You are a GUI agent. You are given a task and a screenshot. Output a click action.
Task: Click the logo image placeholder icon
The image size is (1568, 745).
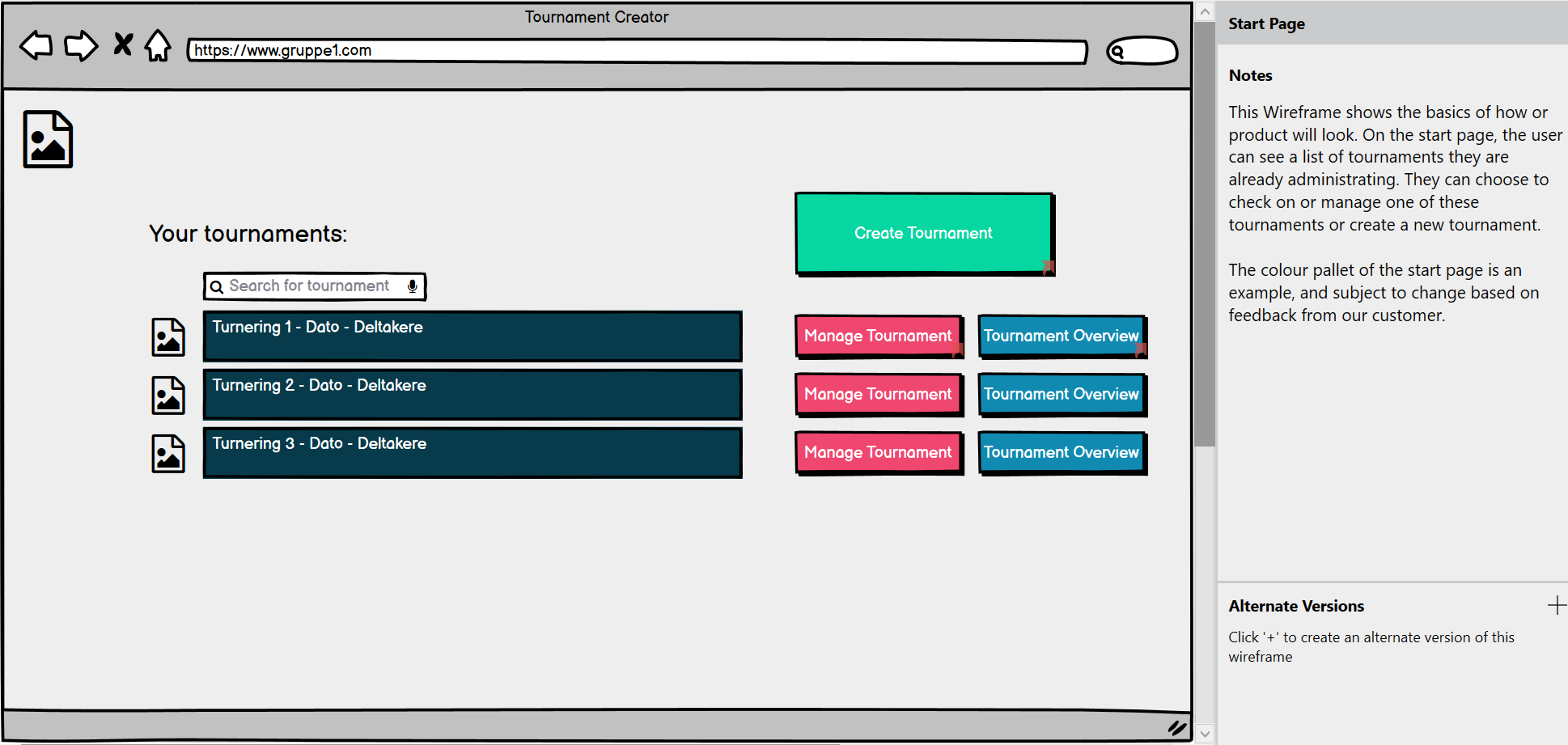(x=48, y=139)
